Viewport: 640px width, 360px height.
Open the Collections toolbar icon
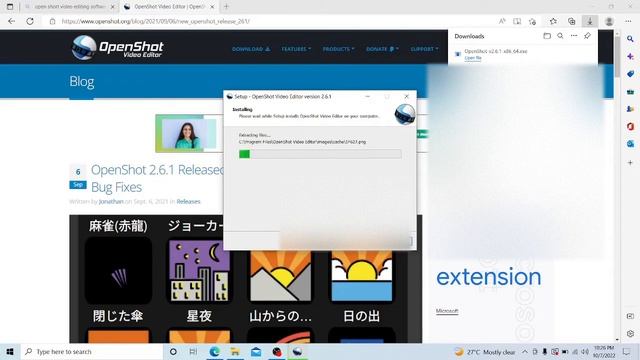click(x=571, y=21)
